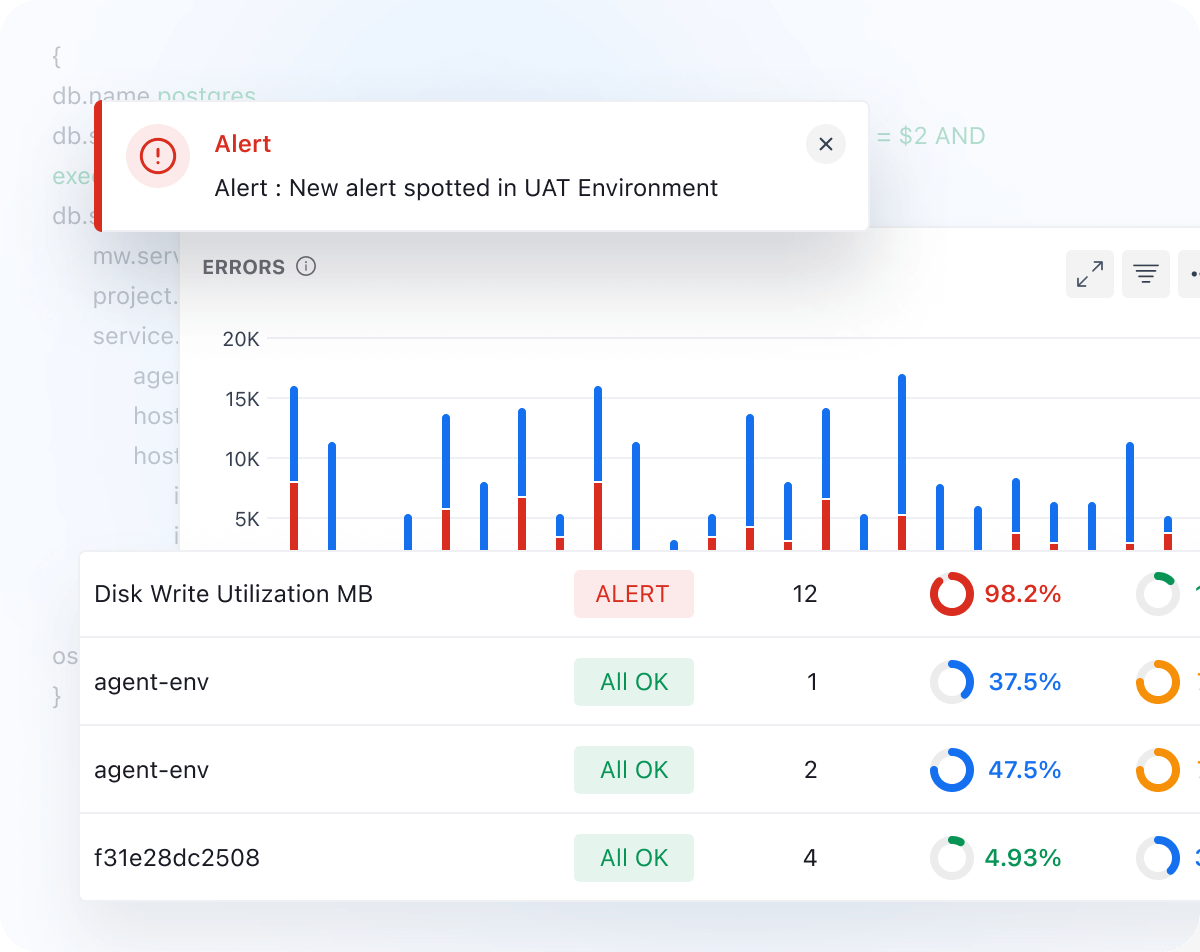Click the 47.5% blue donut gauge
This screenshot has height=952, width=1200.
[x=952, y=770]
